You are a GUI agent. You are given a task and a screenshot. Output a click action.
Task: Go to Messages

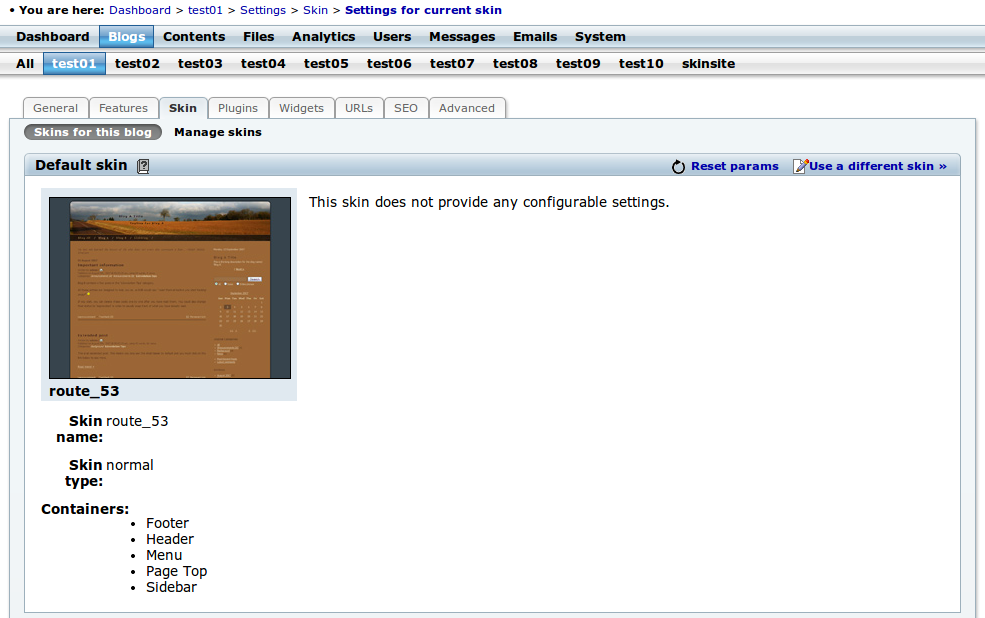pyautogui.click(x=462, y=36)
